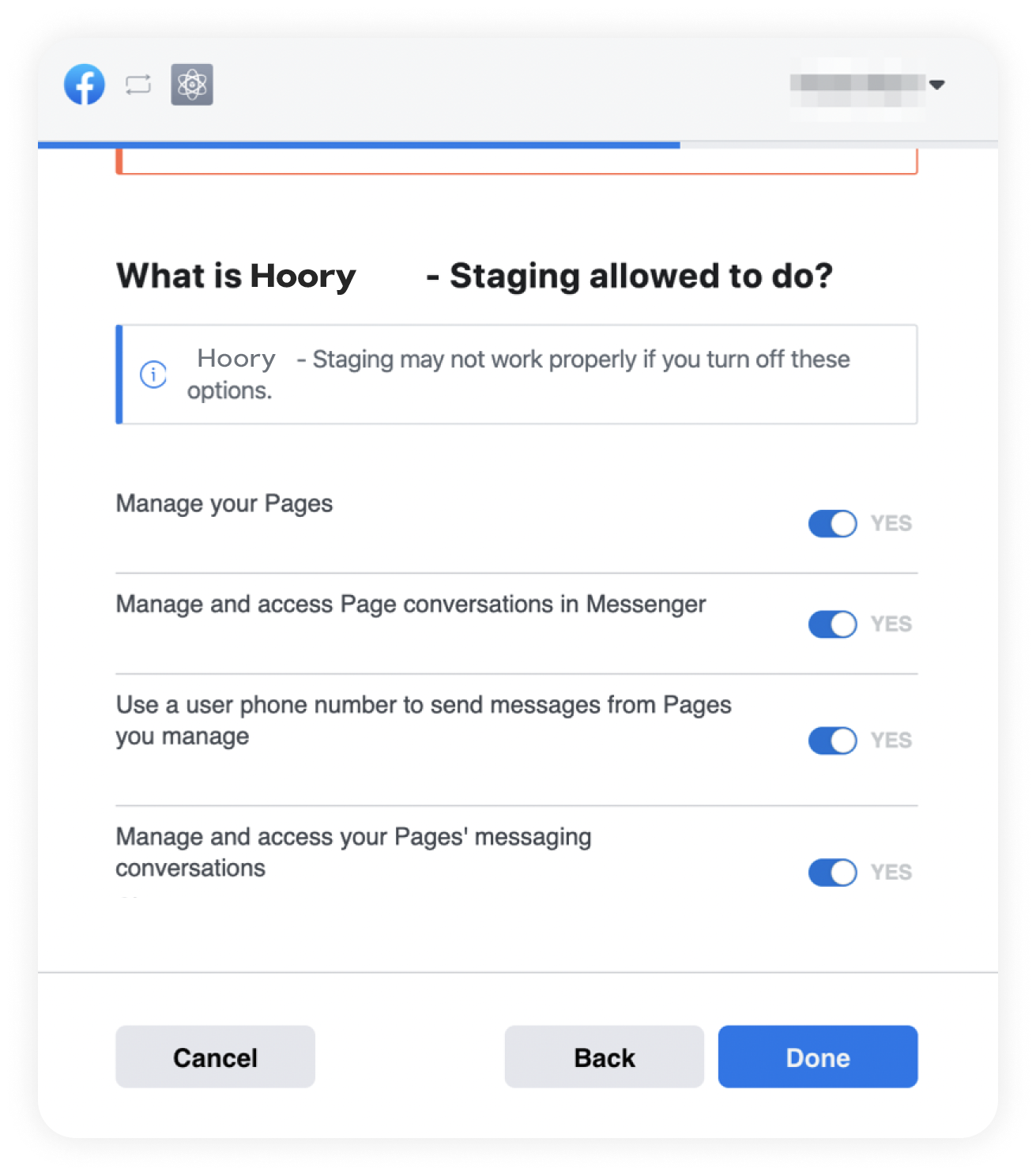
Task: Click YES label beside Manage your Pages
Action: [891, 524]
